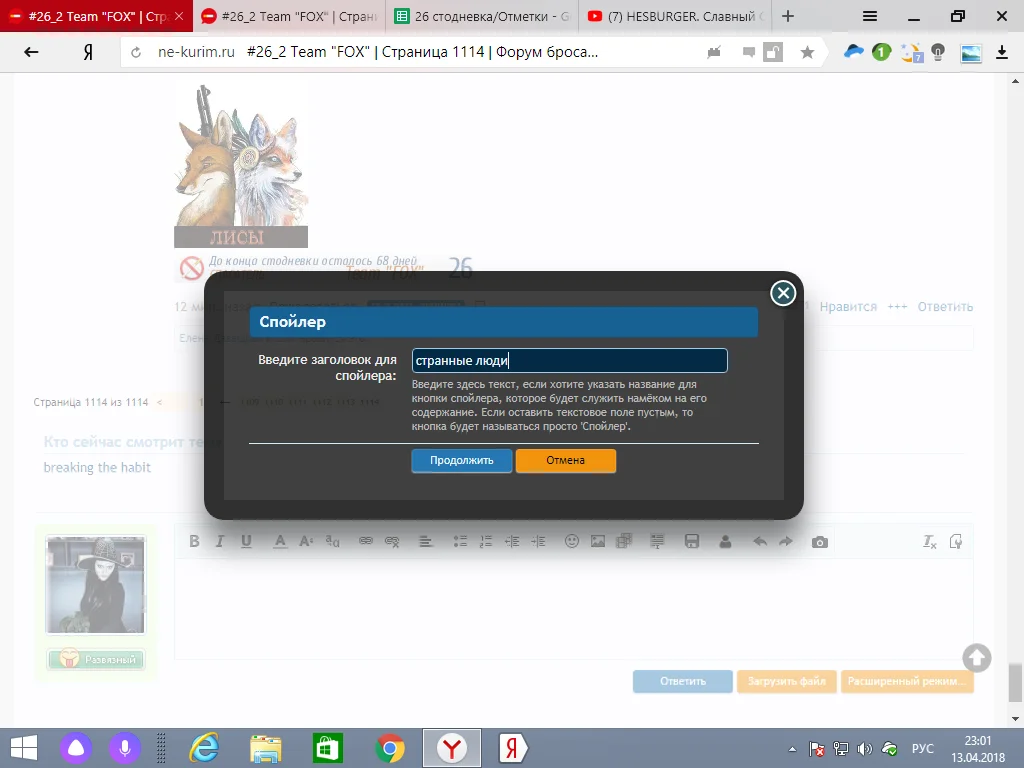Click the Расширенный режим button

point(907,681)
